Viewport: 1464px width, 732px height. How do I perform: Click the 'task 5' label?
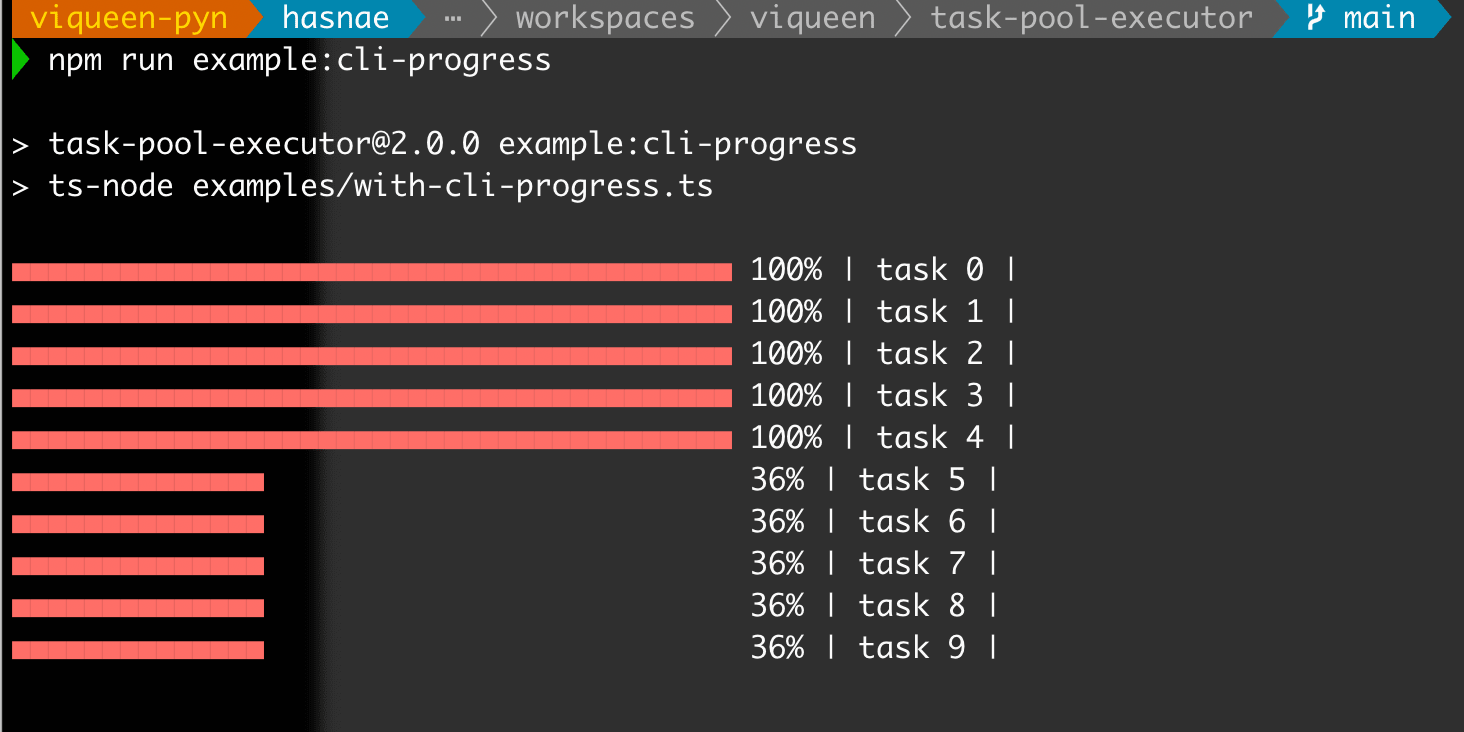pyautogui.click(x=912, y=480)
